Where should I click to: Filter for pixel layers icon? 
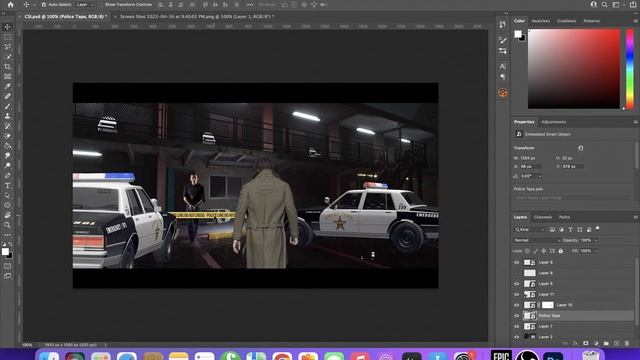point(552,230)
